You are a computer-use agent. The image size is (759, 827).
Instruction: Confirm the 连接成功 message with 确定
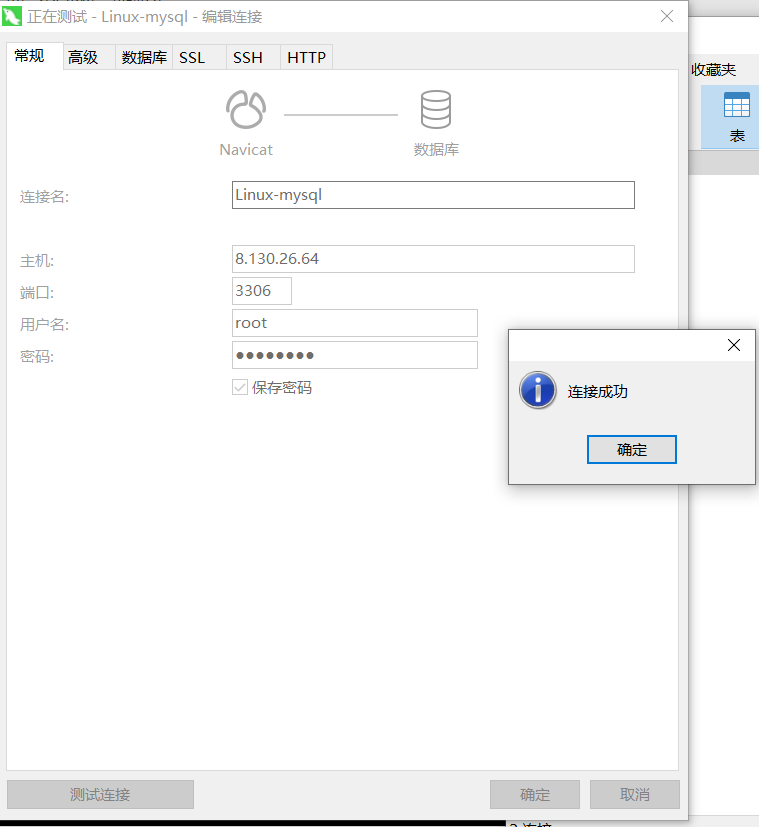(631, 449)
